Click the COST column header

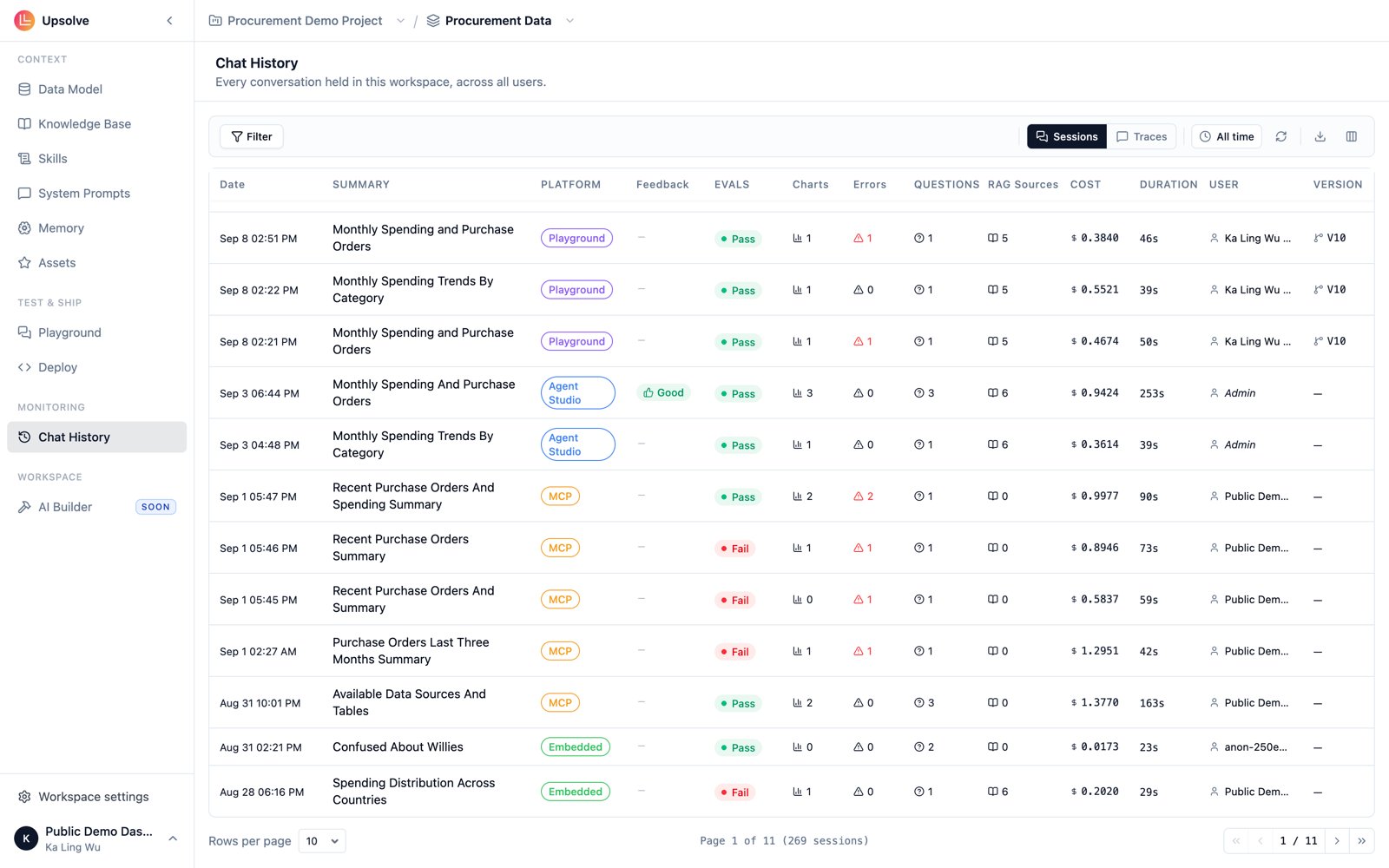(1085, 185)
